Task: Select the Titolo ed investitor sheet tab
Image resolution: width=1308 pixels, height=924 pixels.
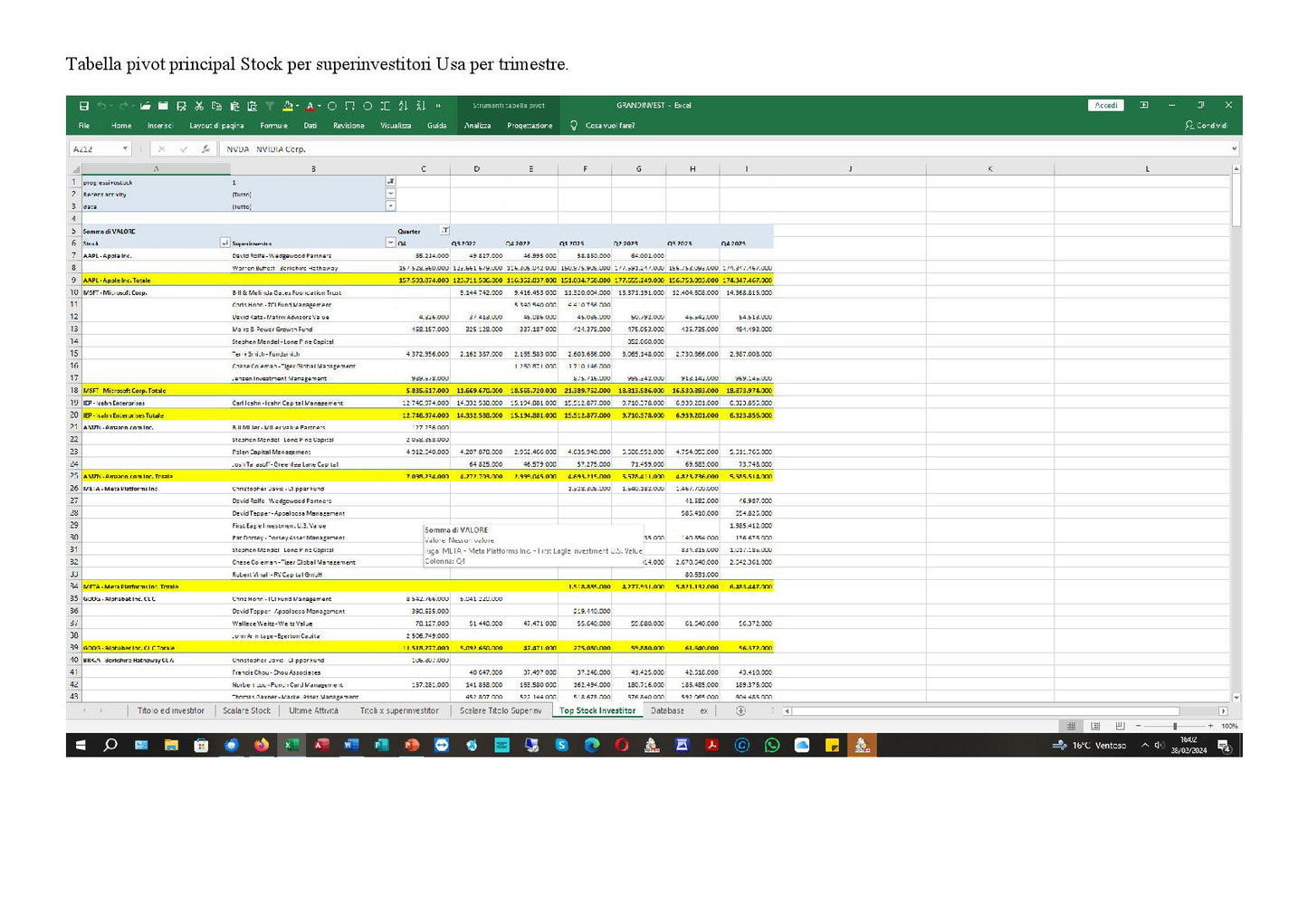Action: (x=171, y=711)
